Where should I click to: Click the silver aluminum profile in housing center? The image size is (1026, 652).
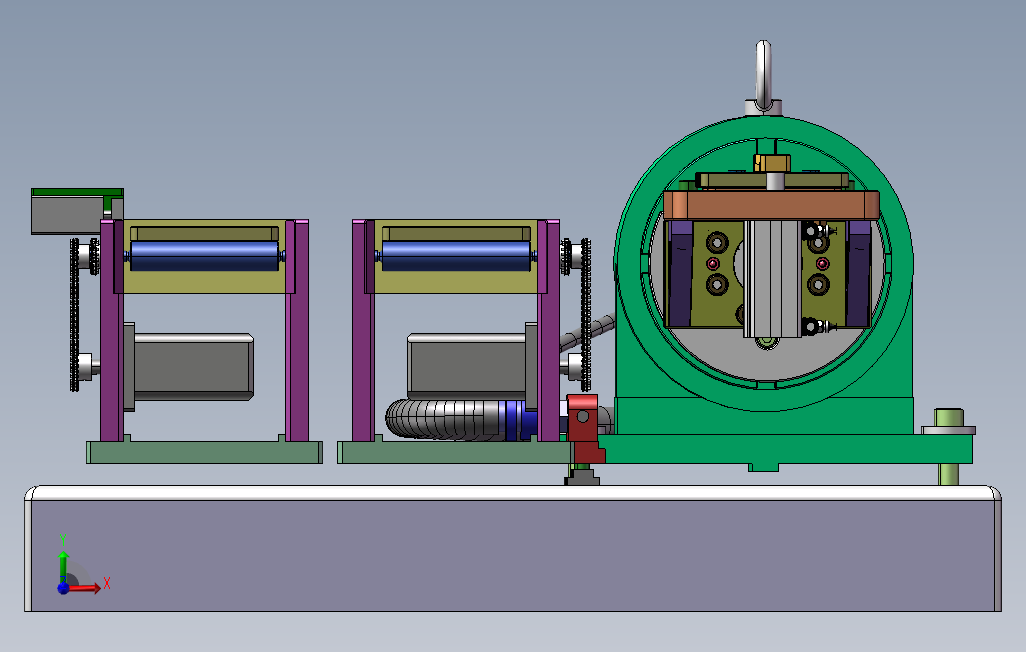click(x=772, y=280)
